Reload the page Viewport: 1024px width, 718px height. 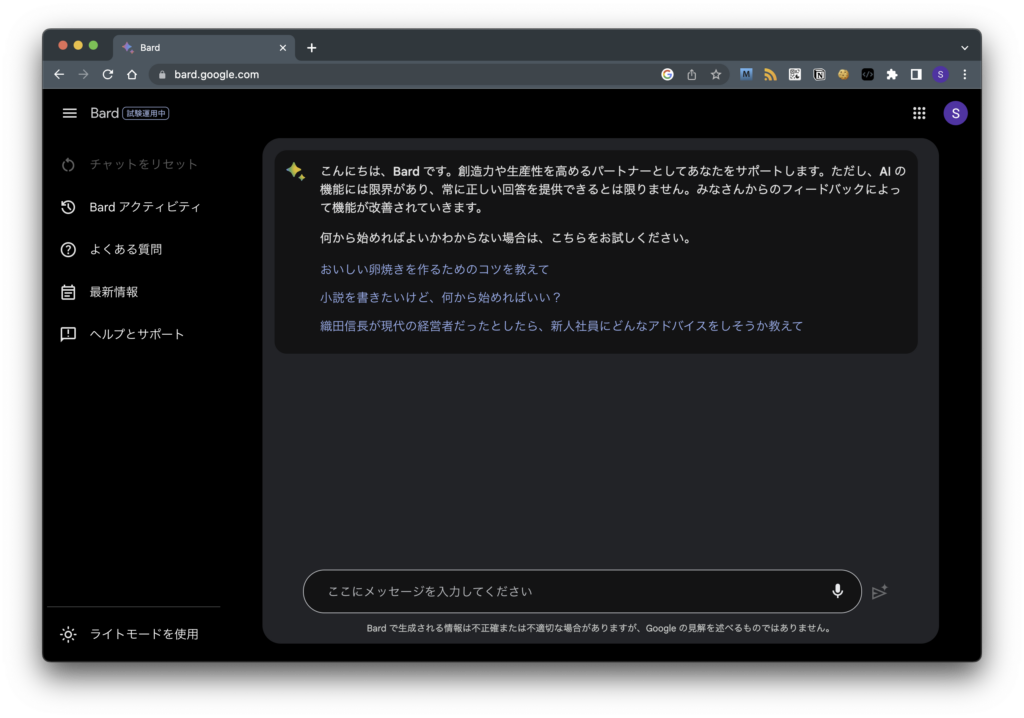pos(108,74)
